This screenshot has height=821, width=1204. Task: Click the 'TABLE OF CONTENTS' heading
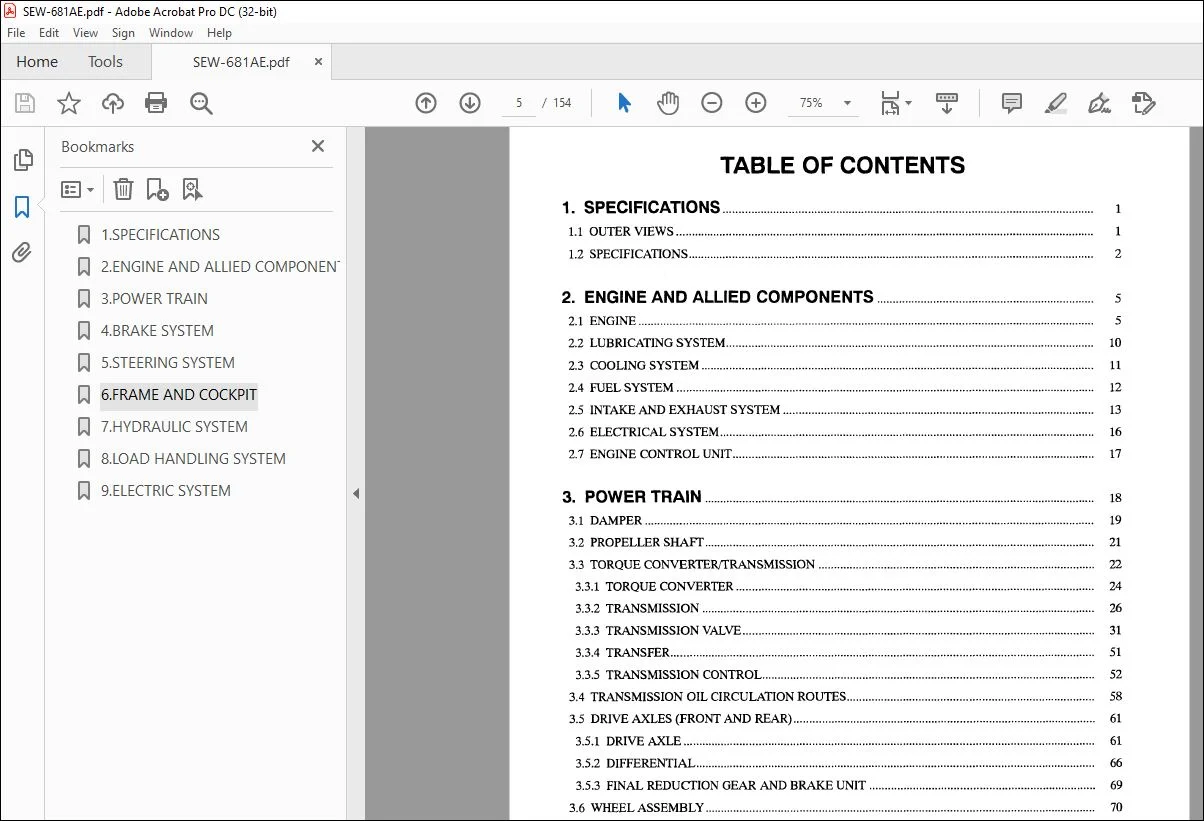843,166
